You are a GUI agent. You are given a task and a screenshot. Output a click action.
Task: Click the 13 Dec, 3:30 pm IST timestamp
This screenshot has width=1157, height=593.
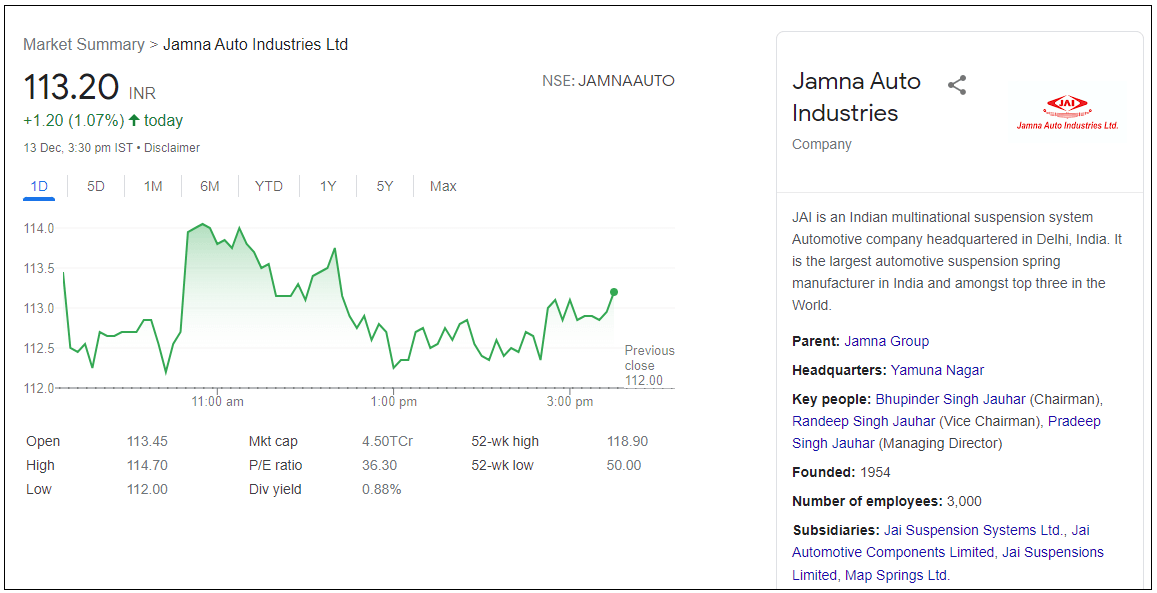[78, 148]
